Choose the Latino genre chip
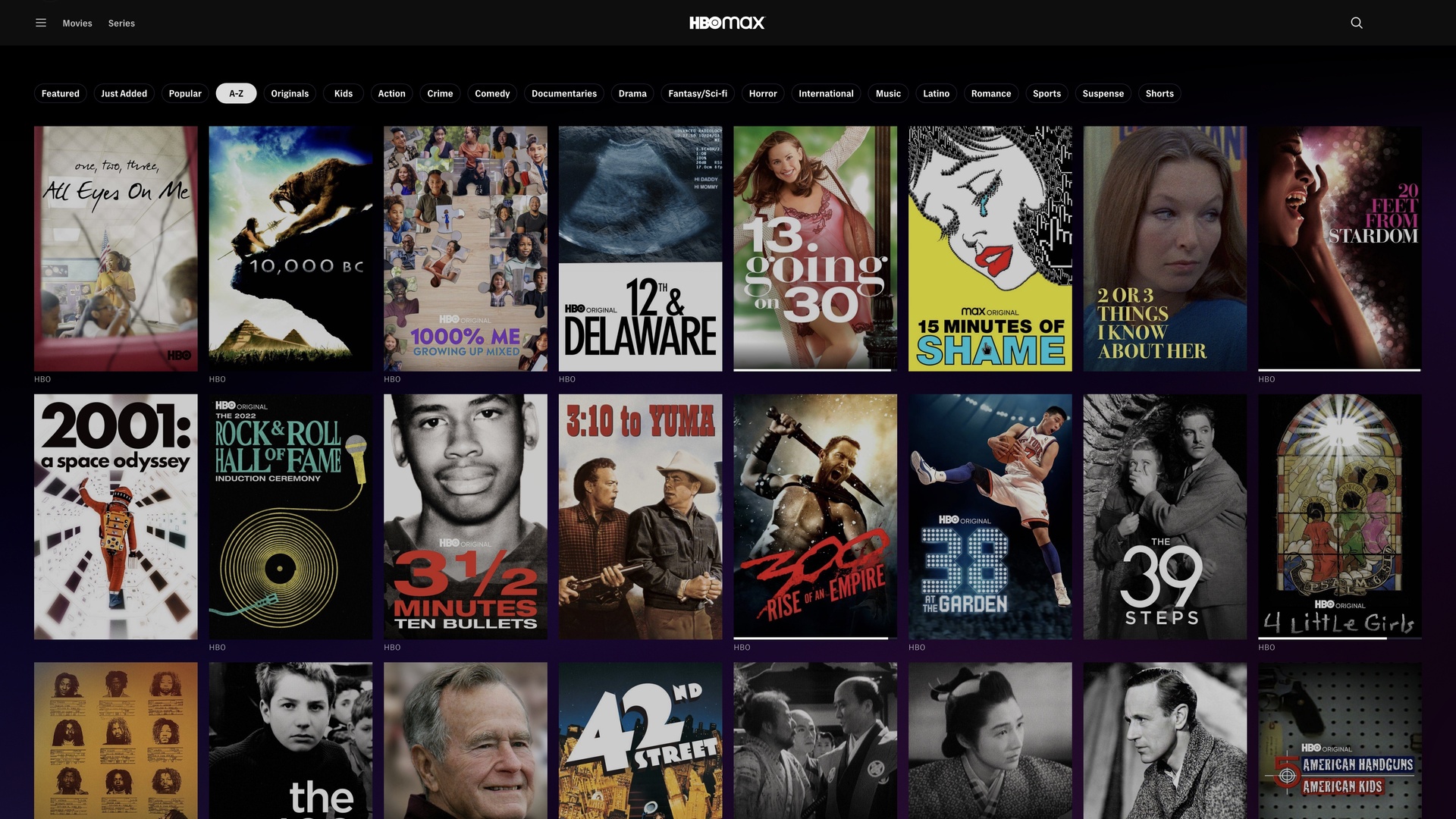 click(936, 93)
